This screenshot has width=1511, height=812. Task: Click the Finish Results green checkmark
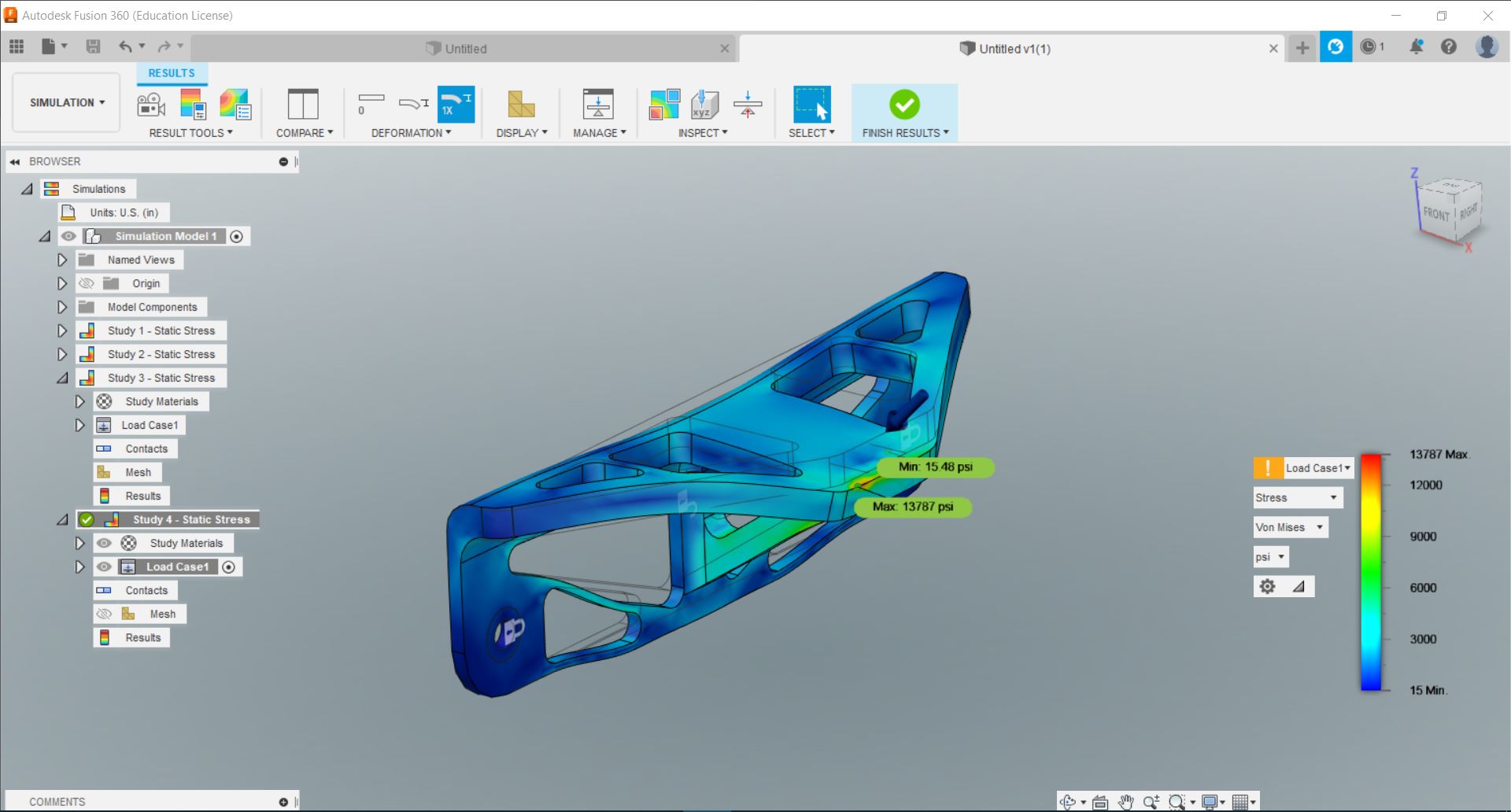904,105
